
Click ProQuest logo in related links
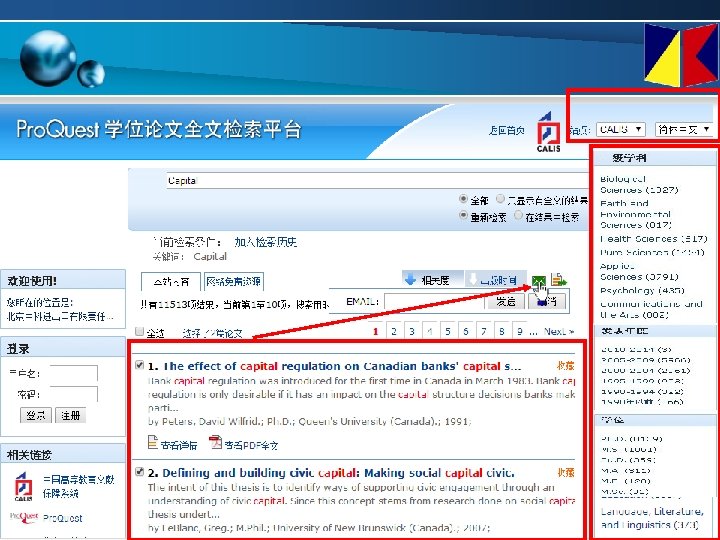point(24,518)
